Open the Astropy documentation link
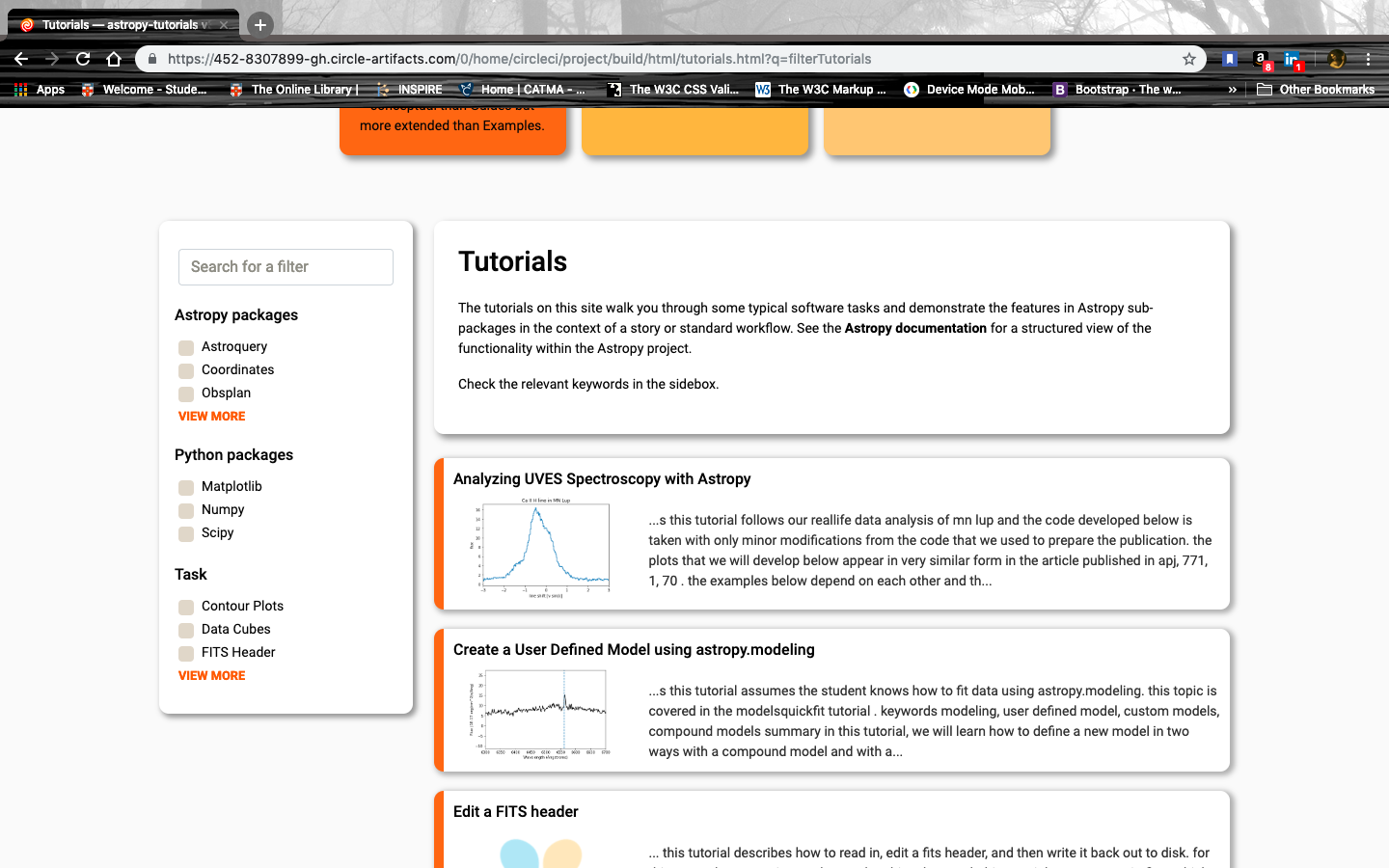 (x=915, y=328)
